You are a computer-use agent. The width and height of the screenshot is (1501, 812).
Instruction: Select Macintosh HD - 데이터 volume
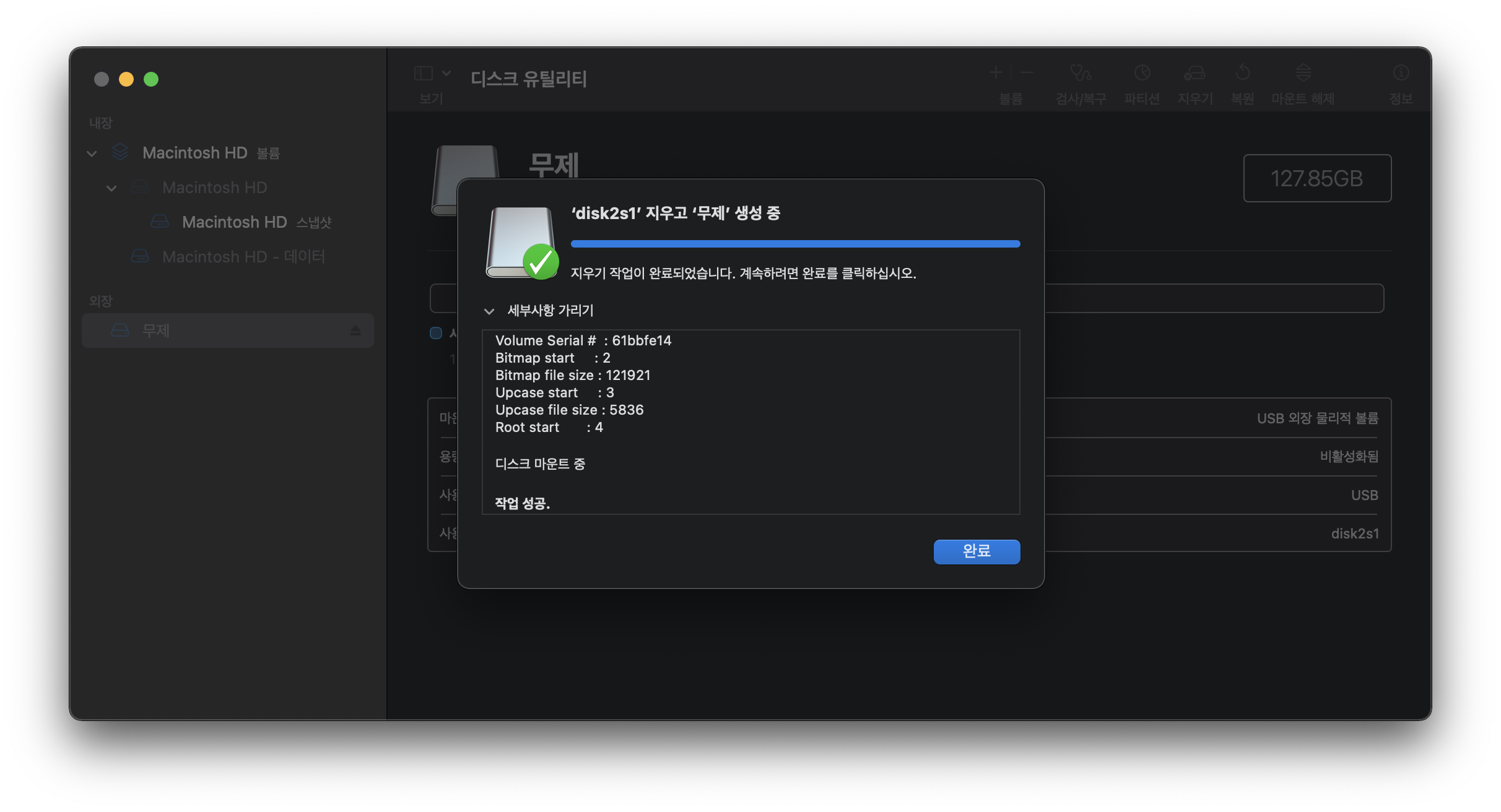pos(243,257)
